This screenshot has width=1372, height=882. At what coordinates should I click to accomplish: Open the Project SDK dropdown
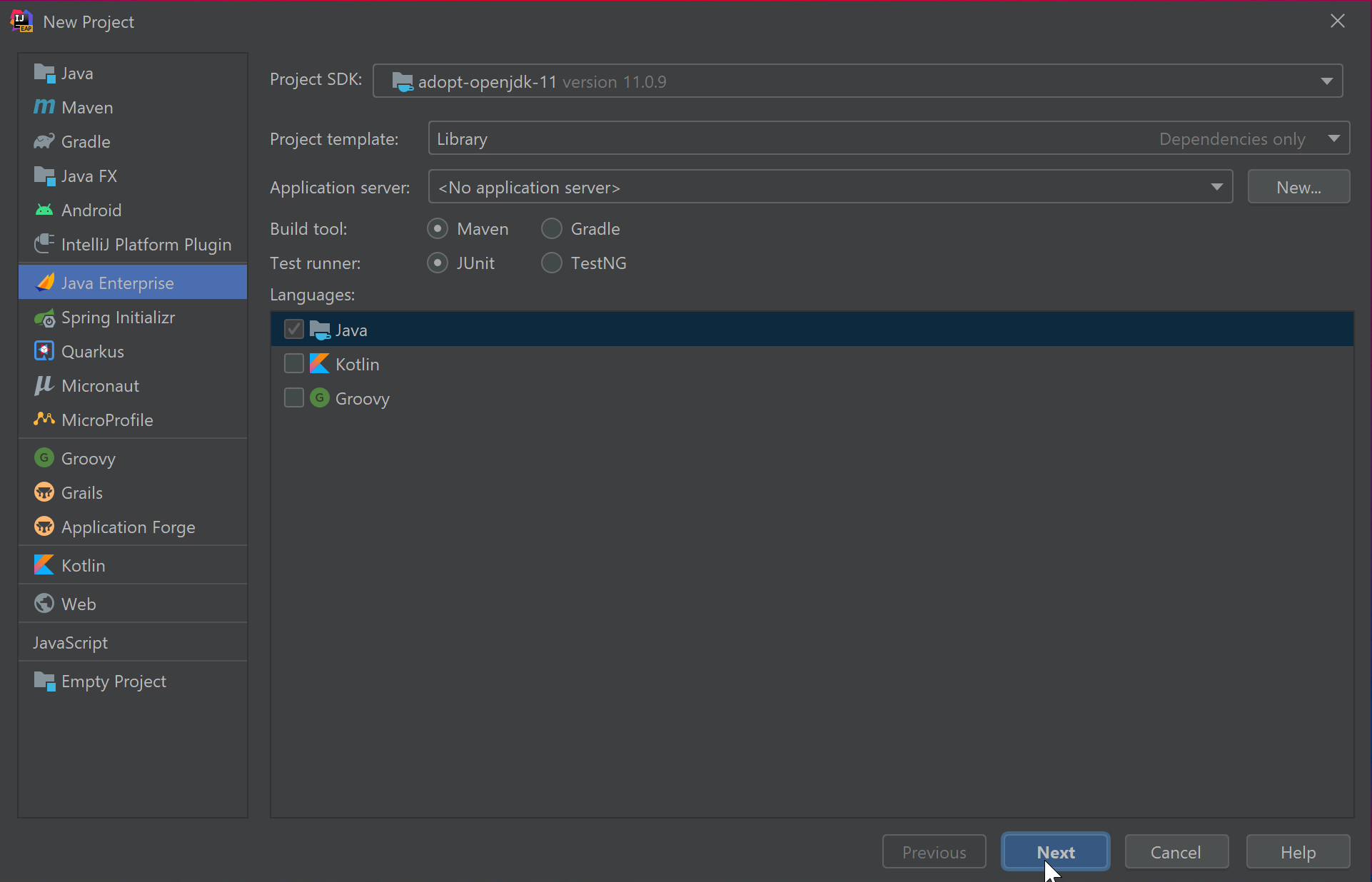[x=1326, y=81]
